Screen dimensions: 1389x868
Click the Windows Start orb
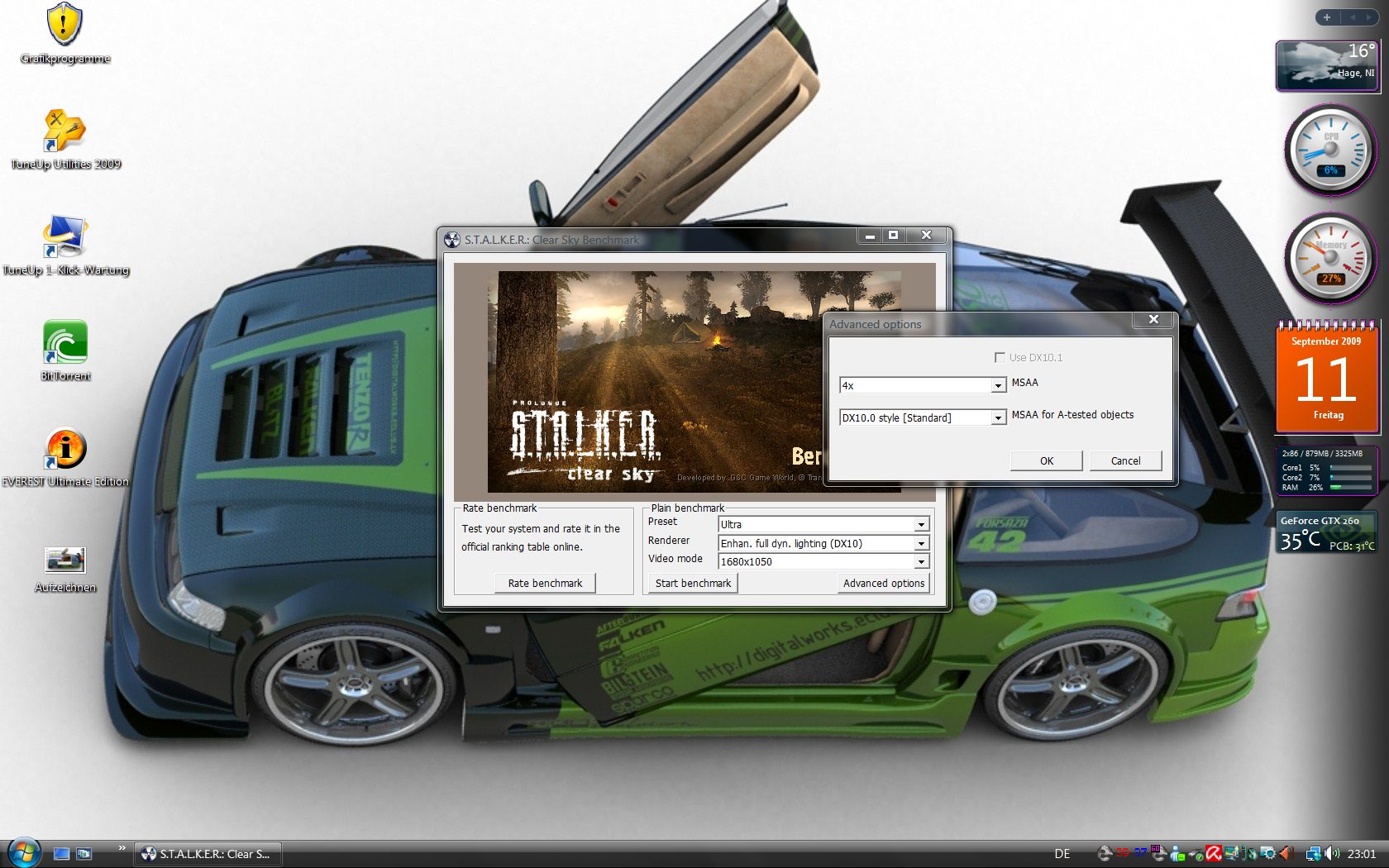(23, 853)
